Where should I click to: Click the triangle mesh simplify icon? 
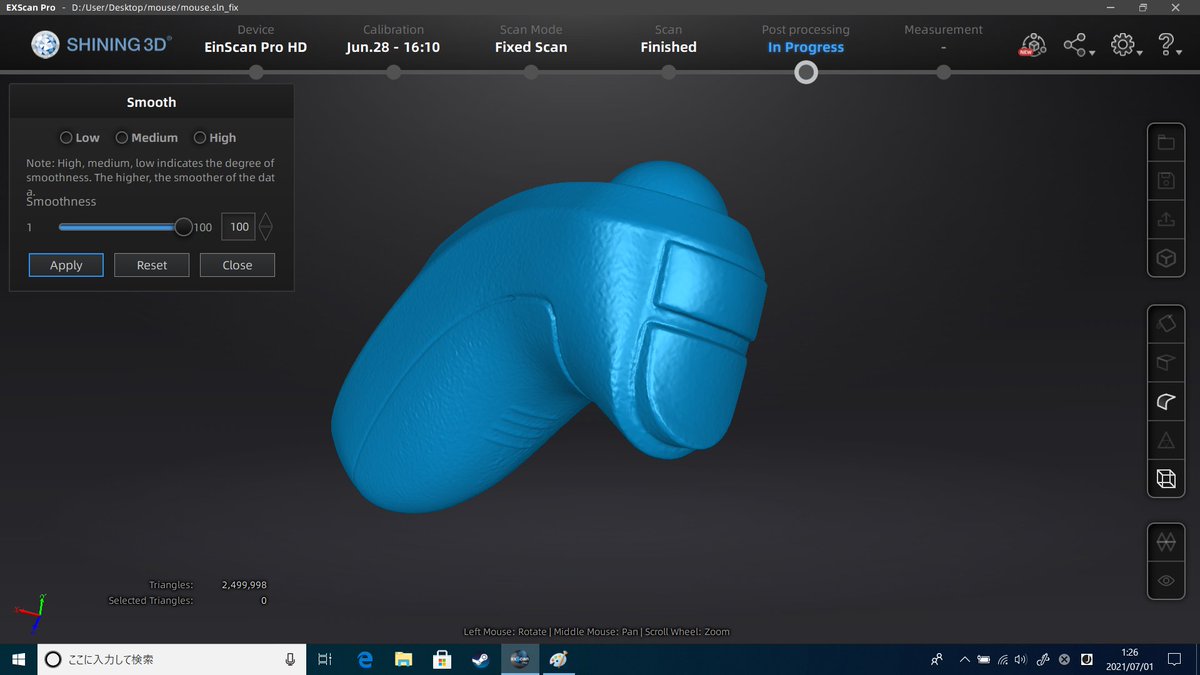point(1165,441)
